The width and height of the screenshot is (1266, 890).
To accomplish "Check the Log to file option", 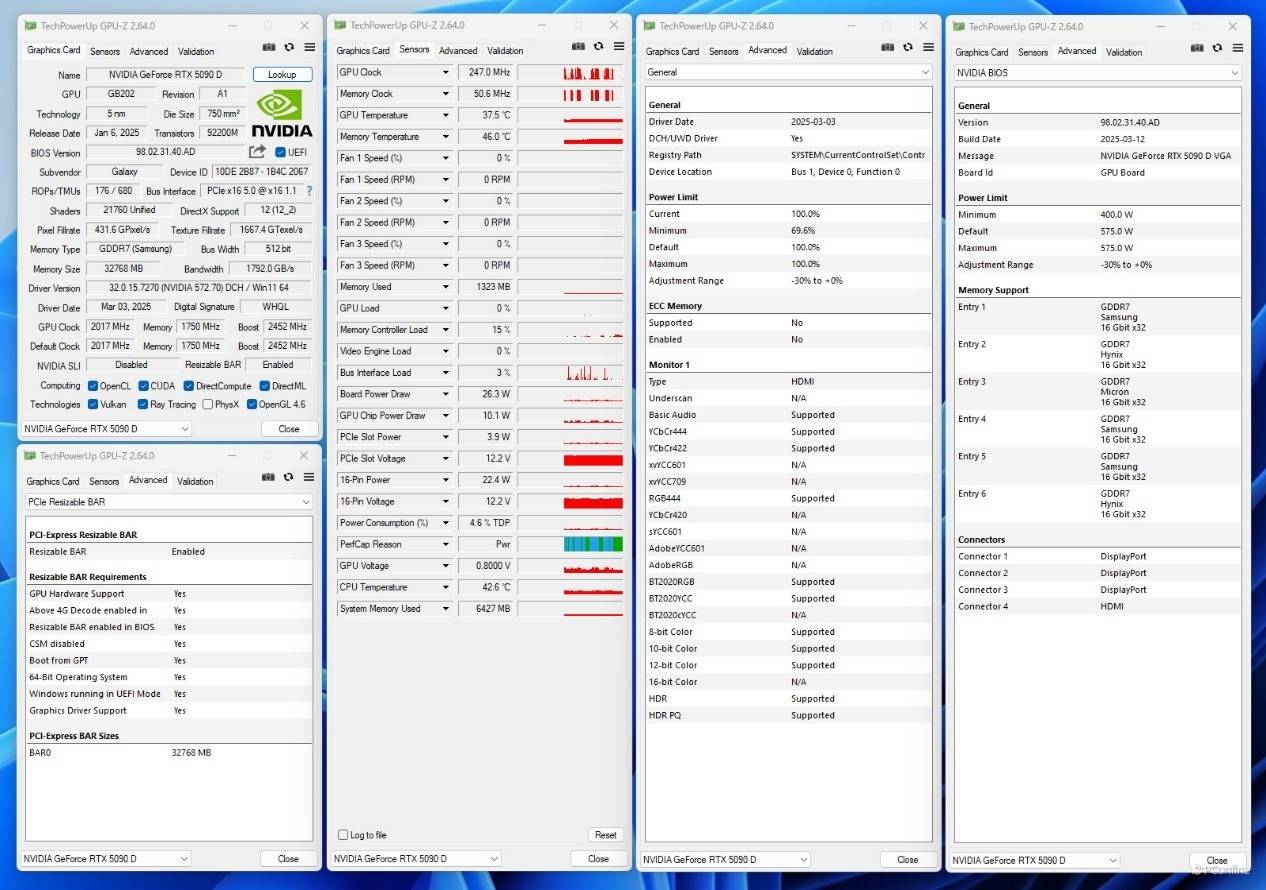I will coord(343,835).
